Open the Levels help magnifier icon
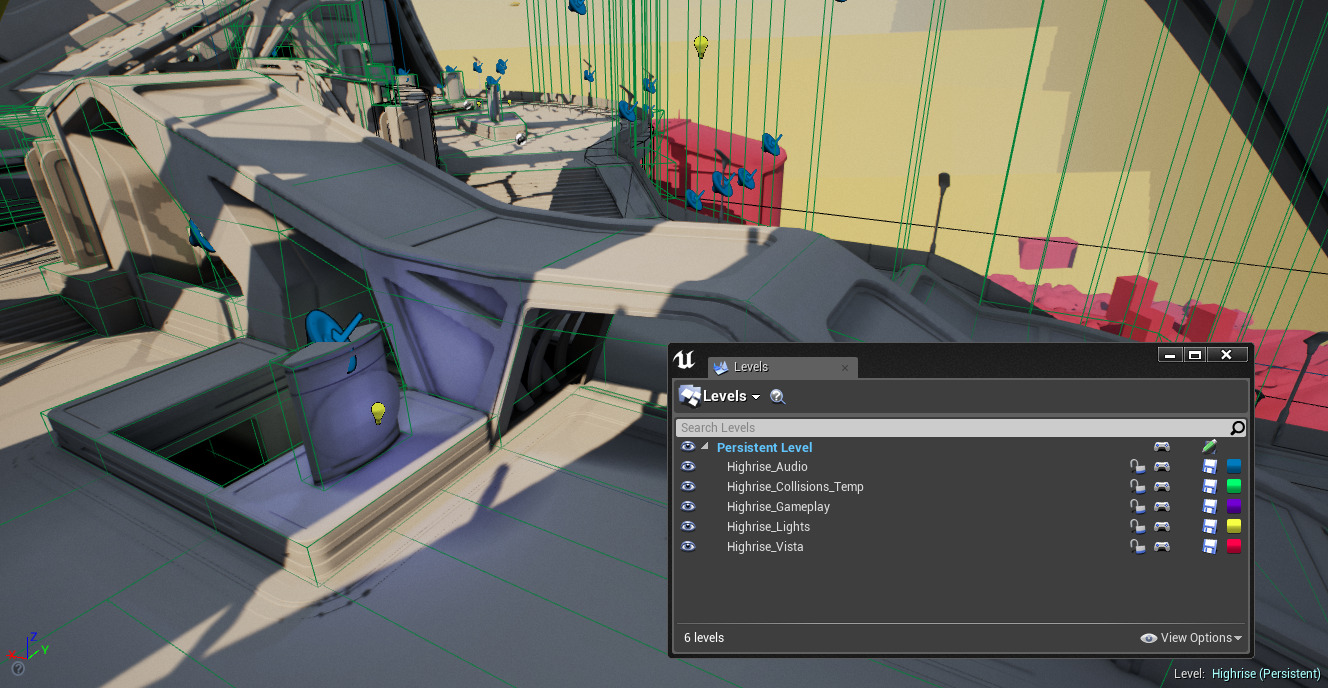 tap(777, 397)
